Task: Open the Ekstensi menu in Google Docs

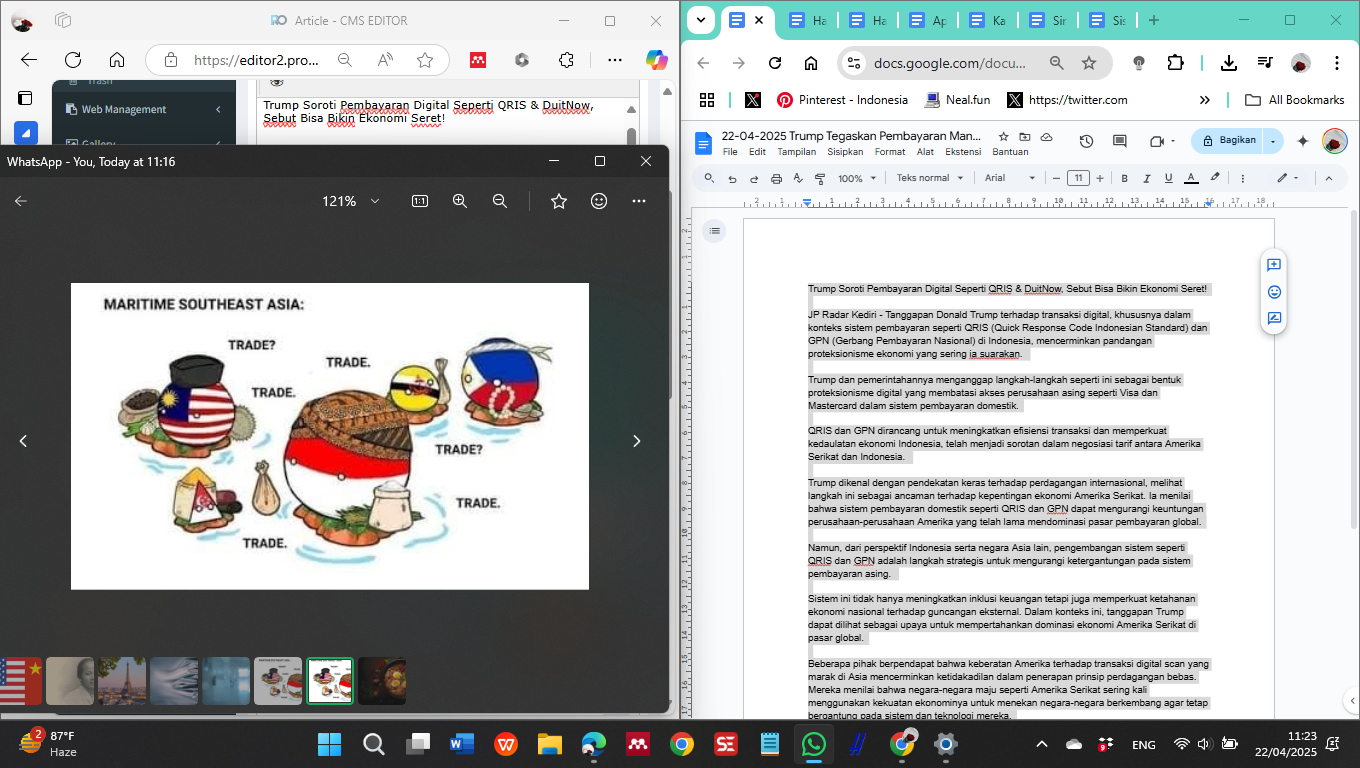Action: 963,152
